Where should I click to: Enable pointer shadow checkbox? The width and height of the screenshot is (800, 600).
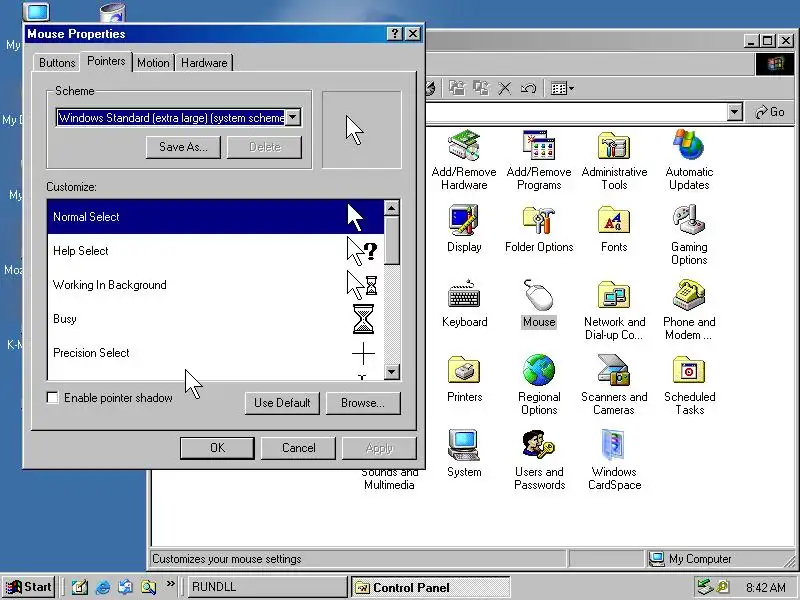pyautogui.click(x=53, y=397)
